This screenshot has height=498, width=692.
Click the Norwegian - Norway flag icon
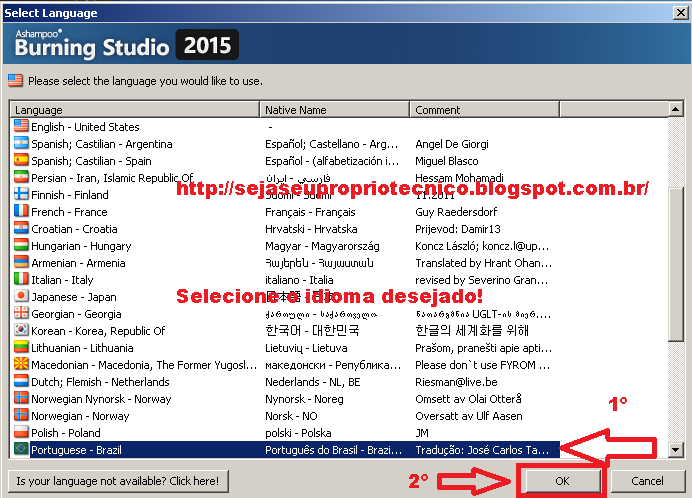pyautogui.click(x=21, y=415)
